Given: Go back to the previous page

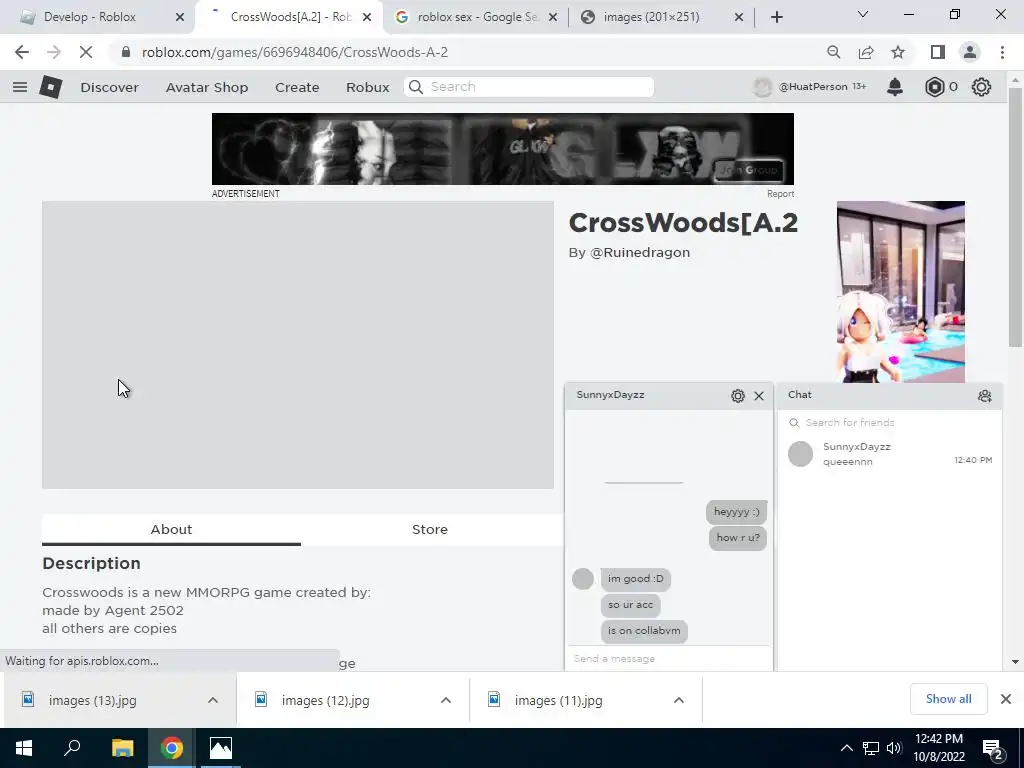Looking at the screenshot, I should tap(22, 52).
